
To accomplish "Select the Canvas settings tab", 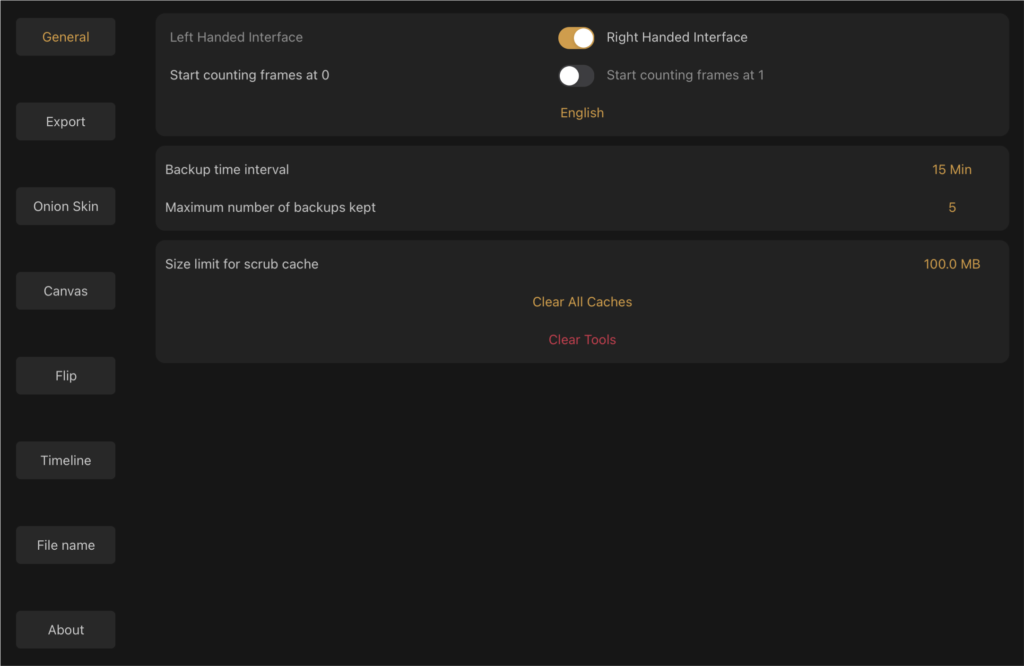I will coord(65,291).
